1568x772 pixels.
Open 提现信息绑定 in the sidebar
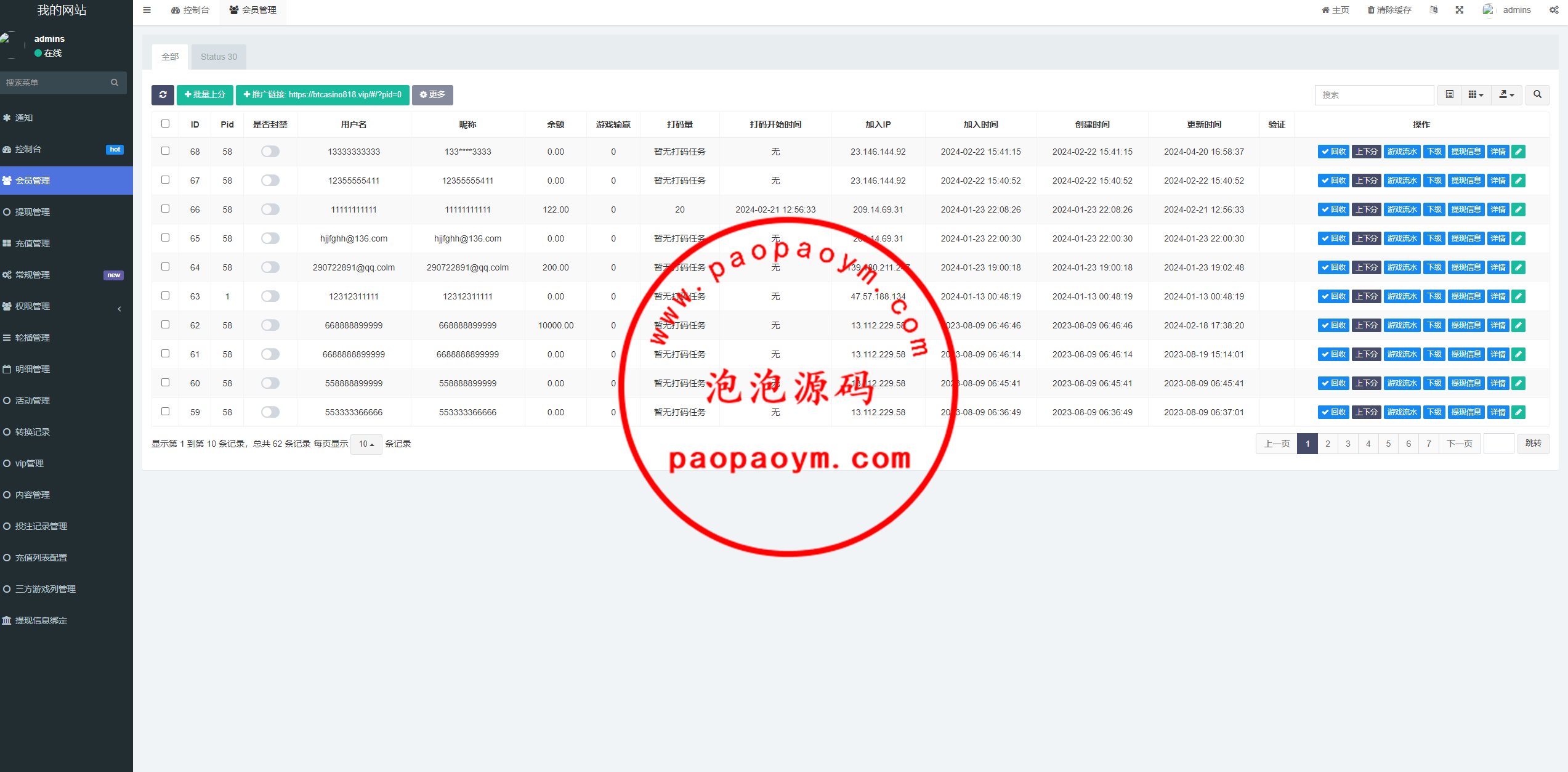[x=67, y=620]
